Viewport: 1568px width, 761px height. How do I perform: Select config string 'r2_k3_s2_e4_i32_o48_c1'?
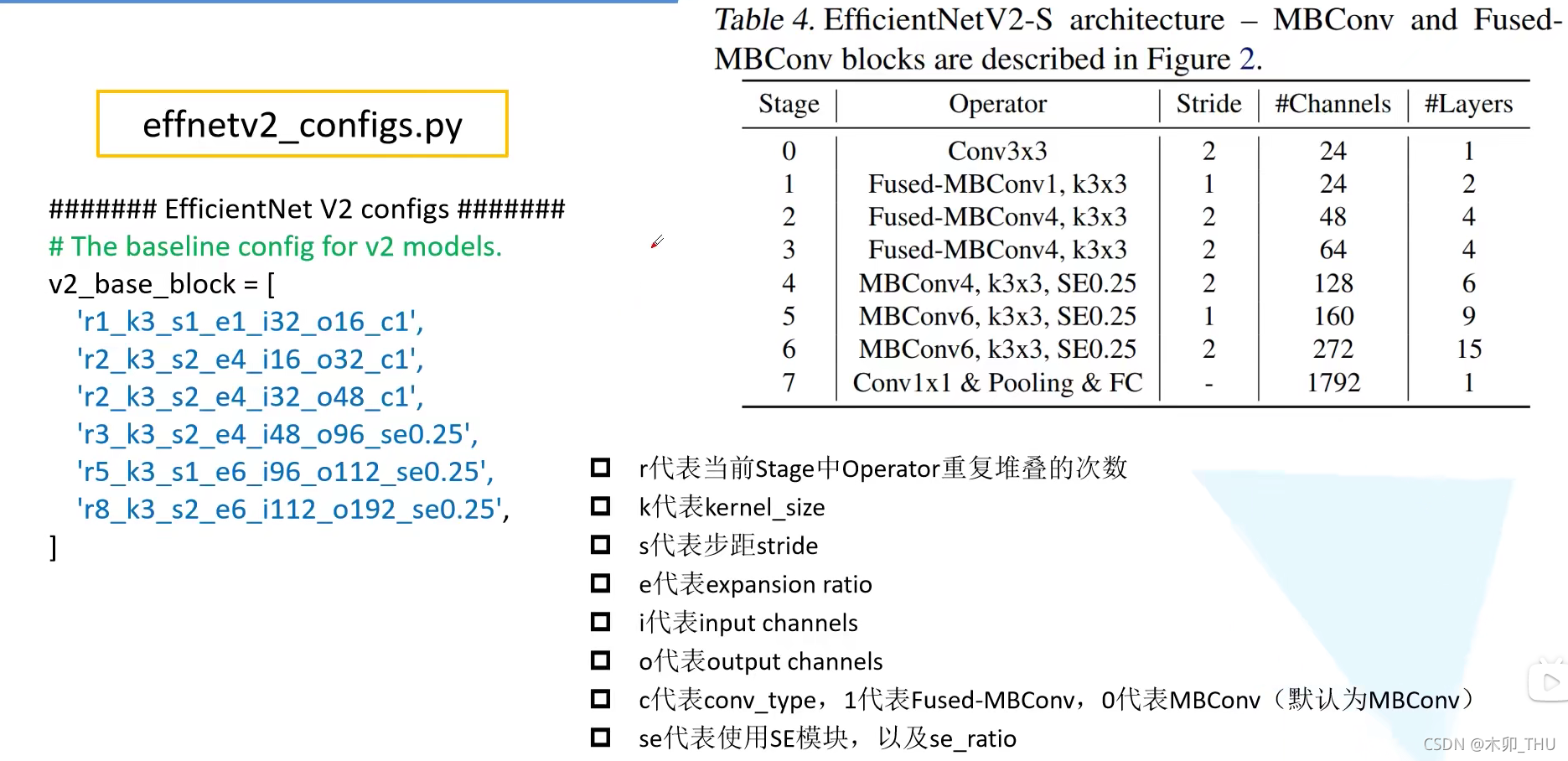(x=250, y=397)
